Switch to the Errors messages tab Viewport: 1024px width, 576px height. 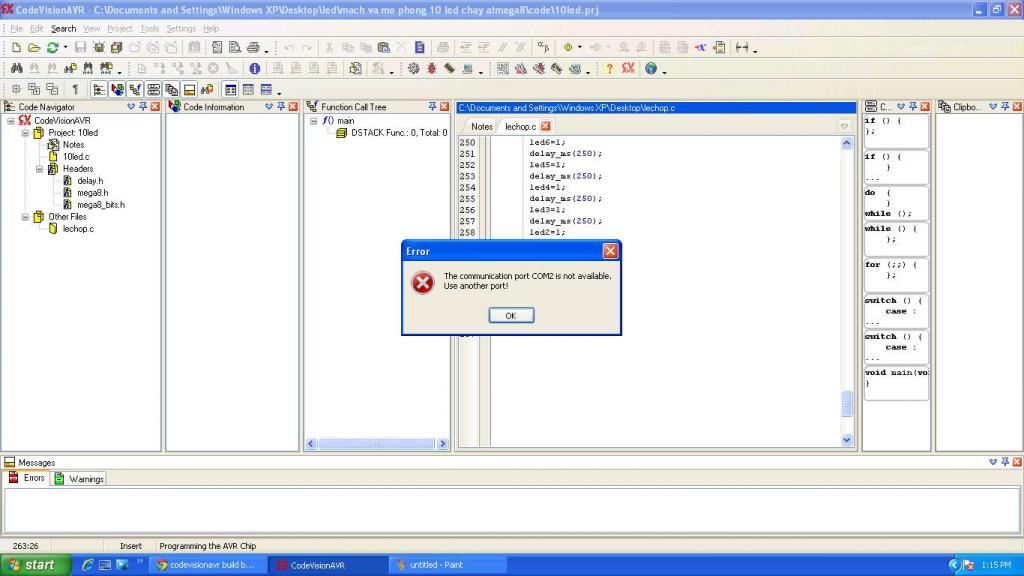[27, 478]
